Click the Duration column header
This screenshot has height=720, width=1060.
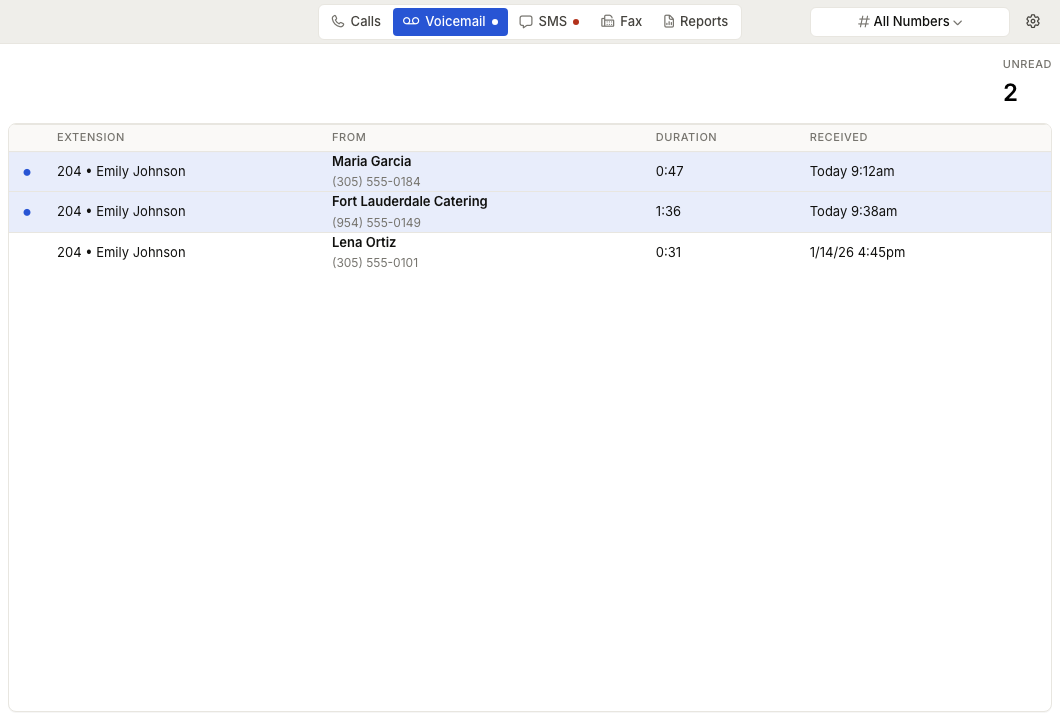(x=686, y=137)
